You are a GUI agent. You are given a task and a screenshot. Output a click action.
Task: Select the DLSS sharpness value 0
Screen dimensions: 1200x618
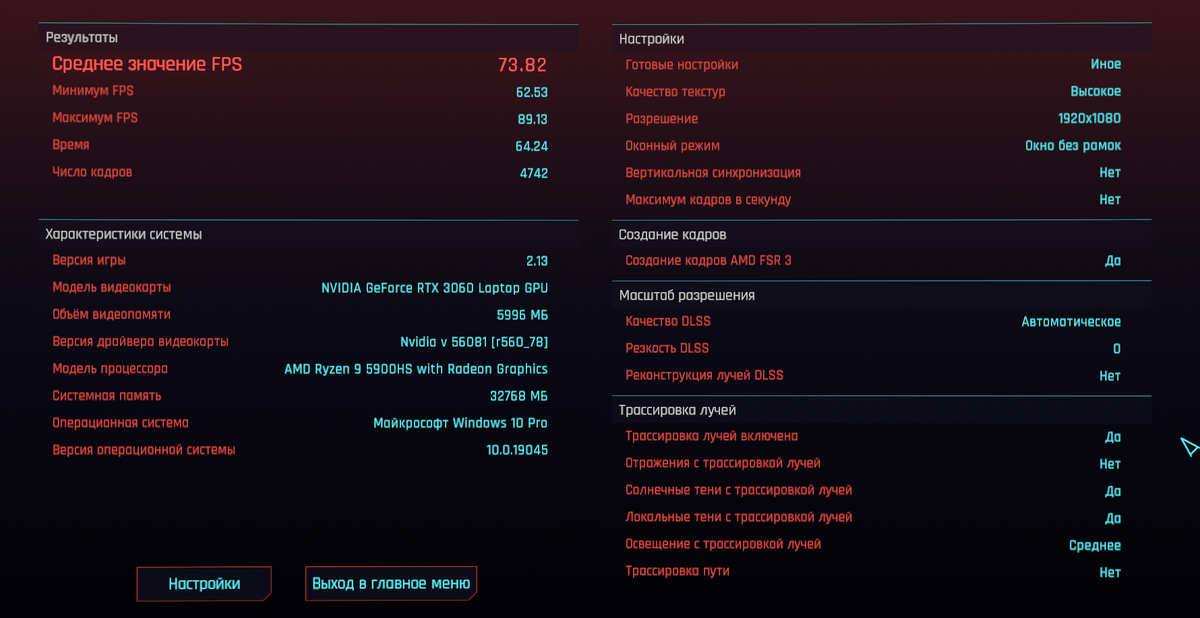click(x=1117, y=349)
